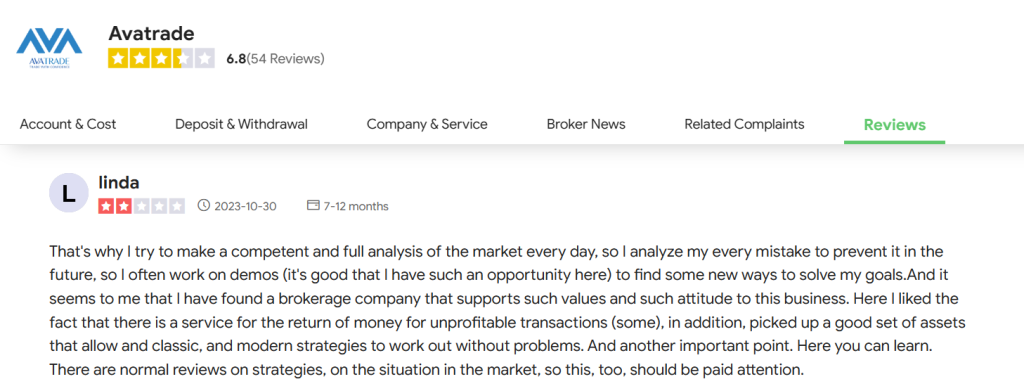Click the Avatrade broker name heading
This screenshot has width=1024, height=391.
pyautogui.click(x=152, y=33)
